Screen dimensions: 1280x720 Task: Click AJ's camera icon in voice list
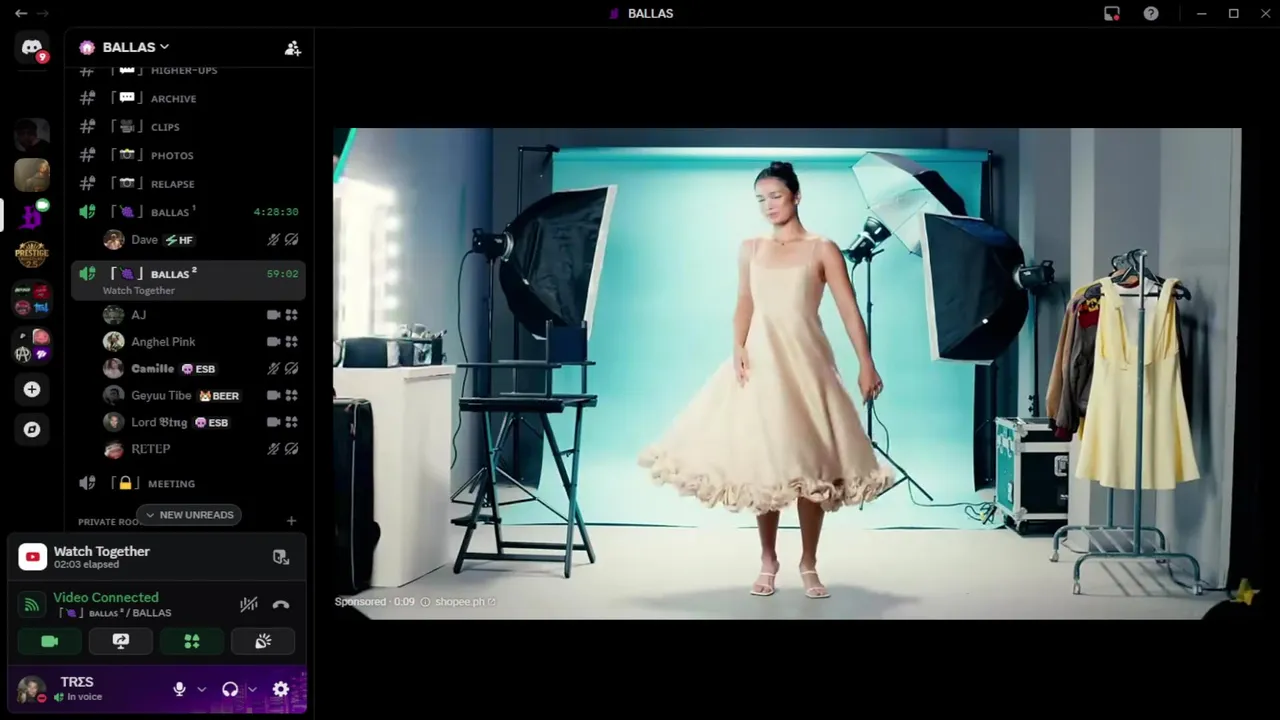(x=273, y=315)
